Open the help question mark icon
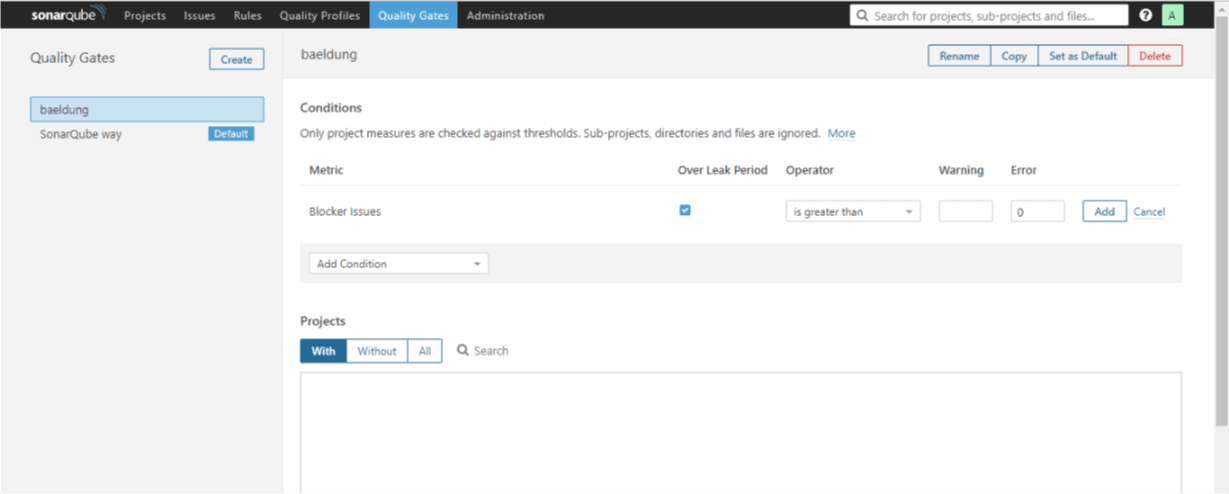 tap(1145, 15)
